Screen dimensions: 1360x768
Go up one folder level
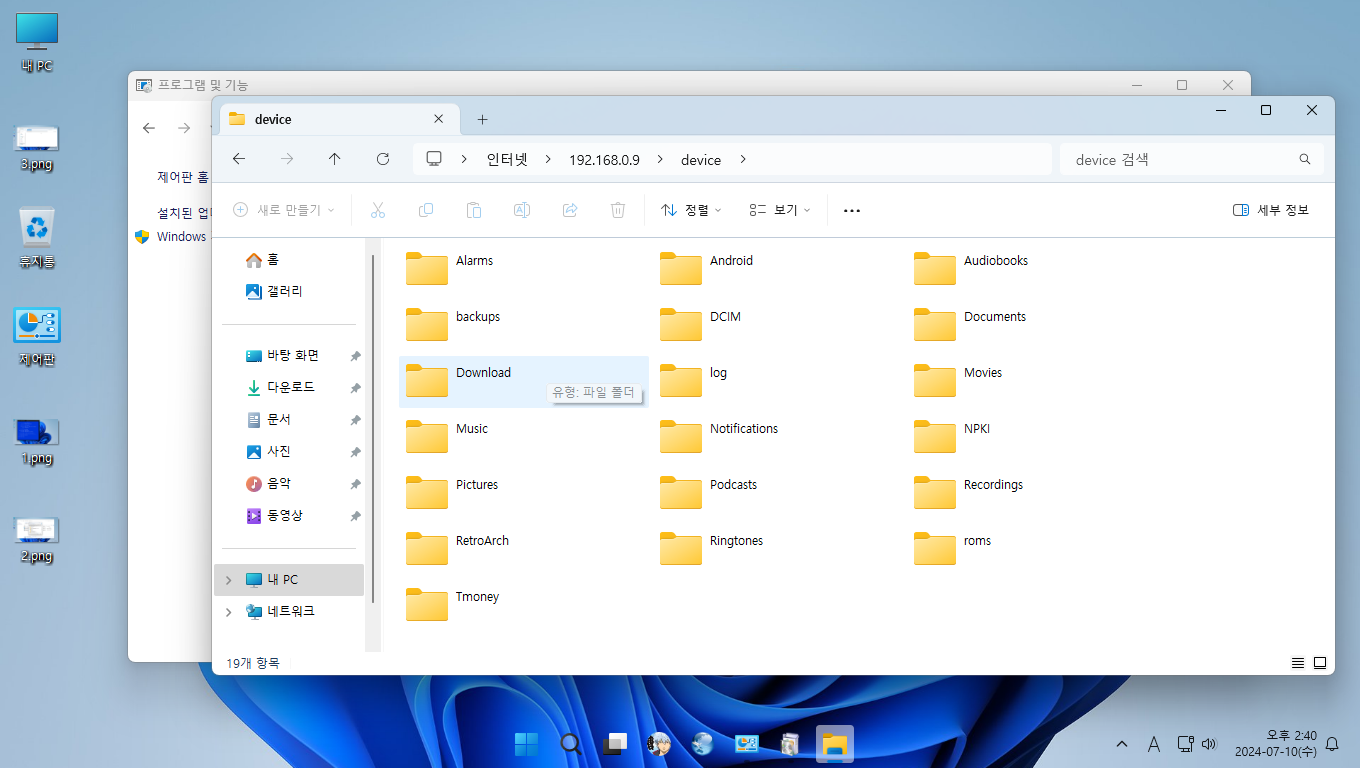pyautogui.click(x=335, y=159)
